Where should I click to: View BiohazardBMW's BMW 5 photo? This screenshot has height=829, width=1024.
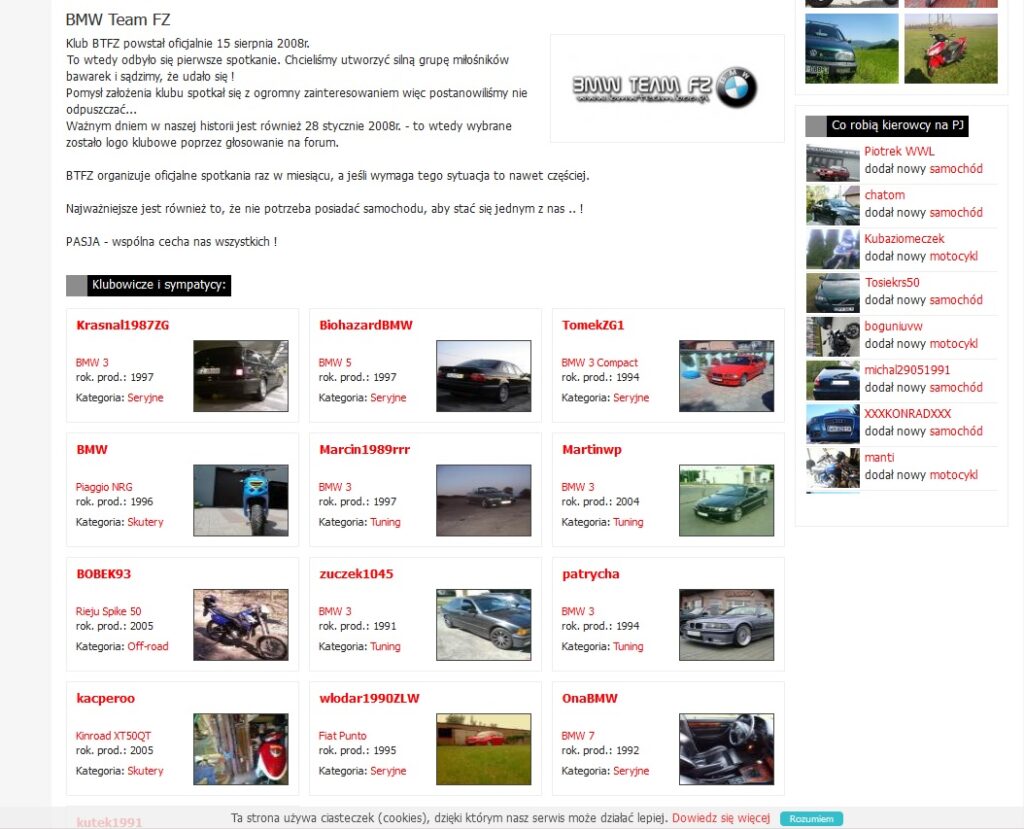[483, 376]
